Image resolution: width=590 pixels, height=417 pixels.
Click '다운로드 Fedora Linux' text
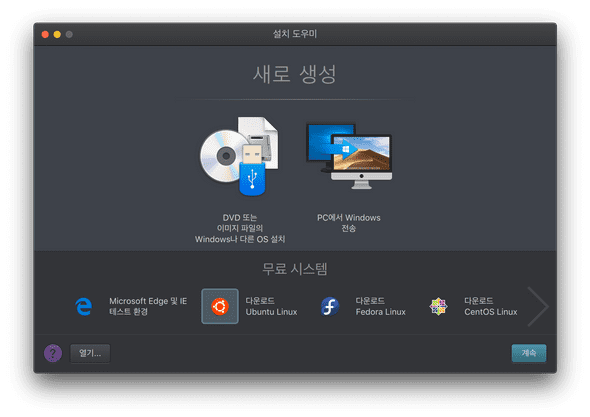(380, 306)
